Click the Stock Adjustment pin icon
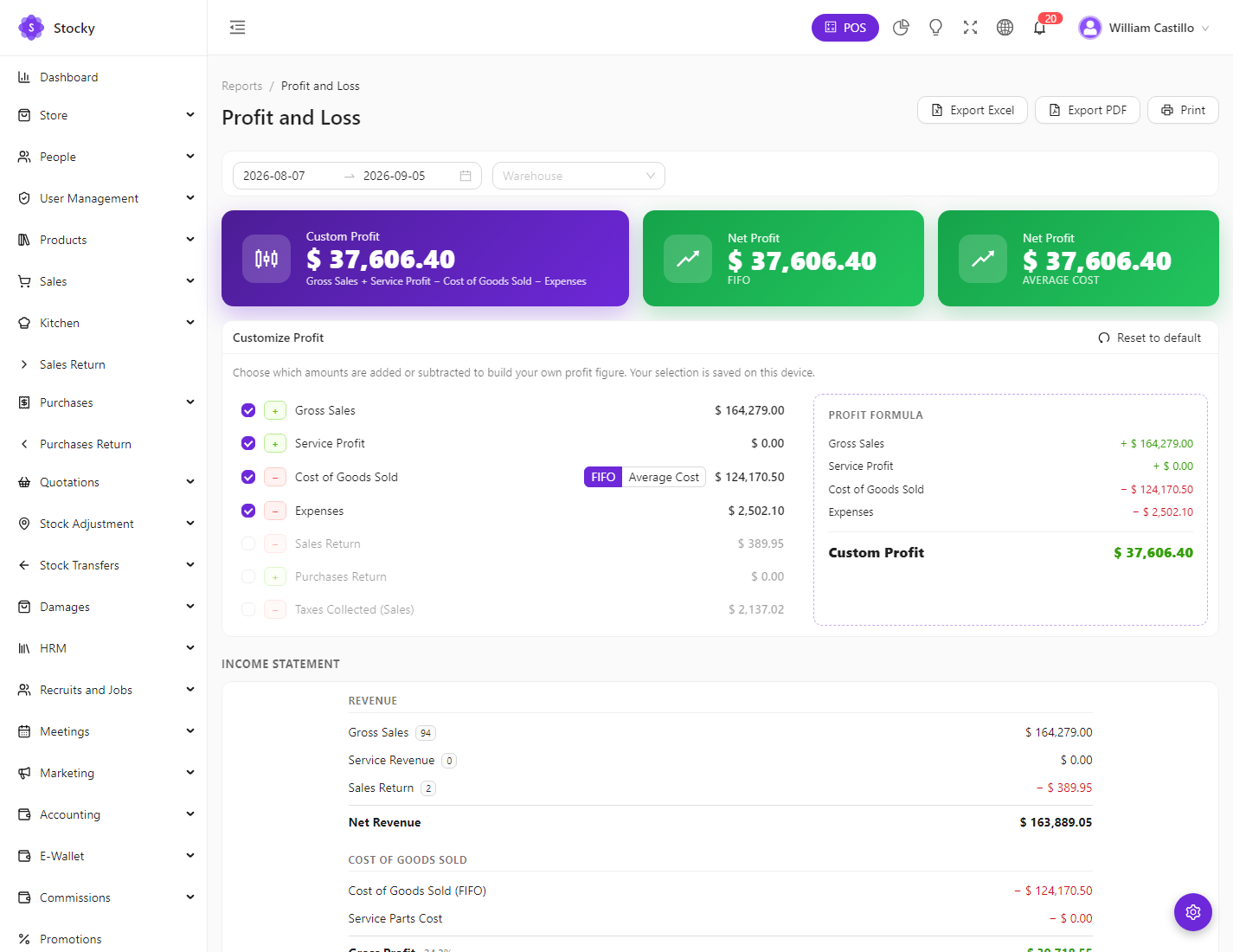 pyautogui.click(x=24, y=524)
